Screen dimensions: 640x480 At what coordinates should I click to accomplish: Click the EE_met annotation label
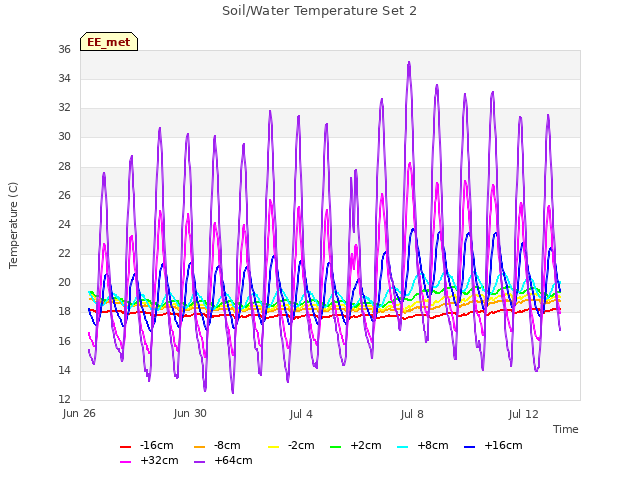109,42
